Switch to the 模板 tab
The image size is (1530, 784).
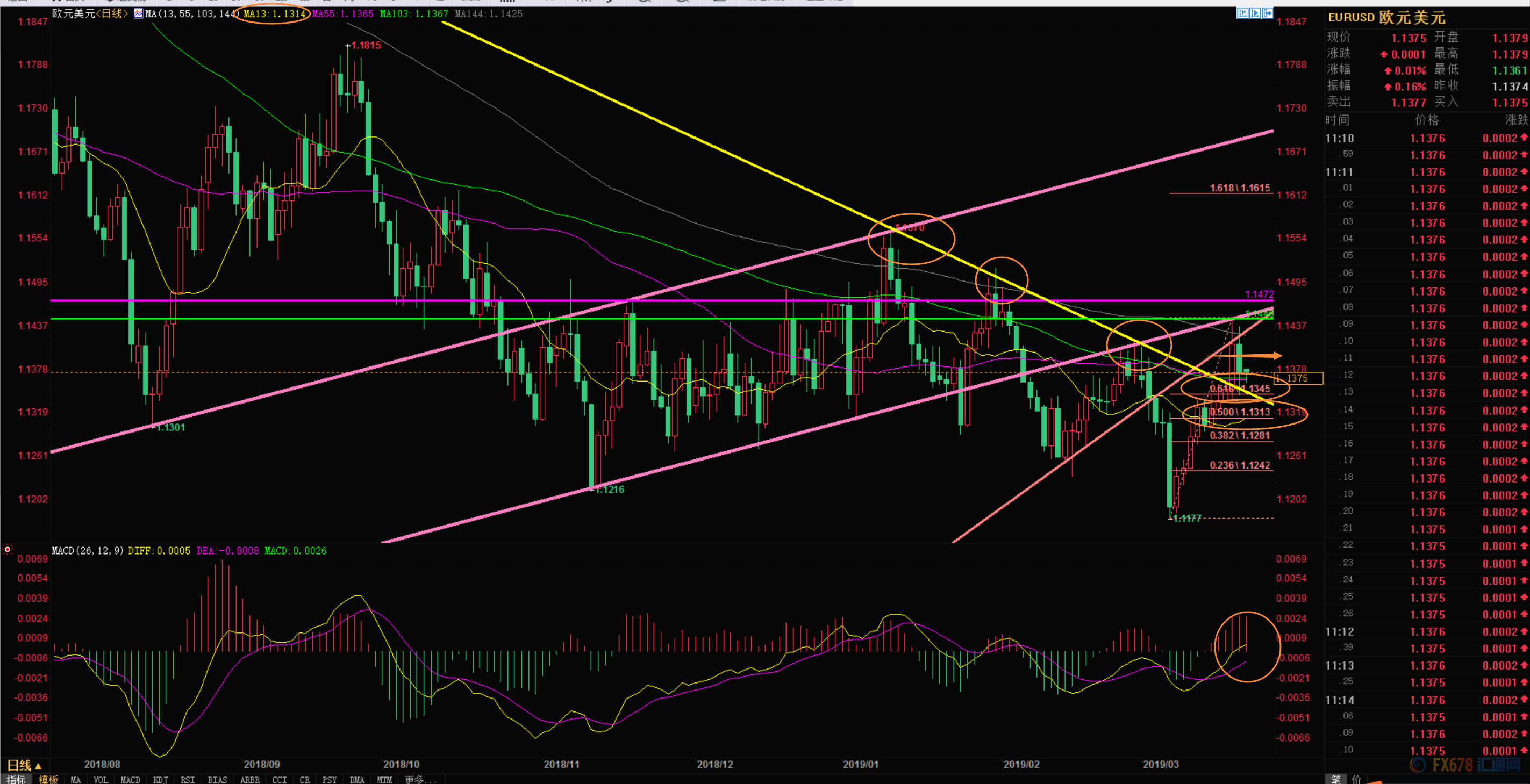point(48,779)
